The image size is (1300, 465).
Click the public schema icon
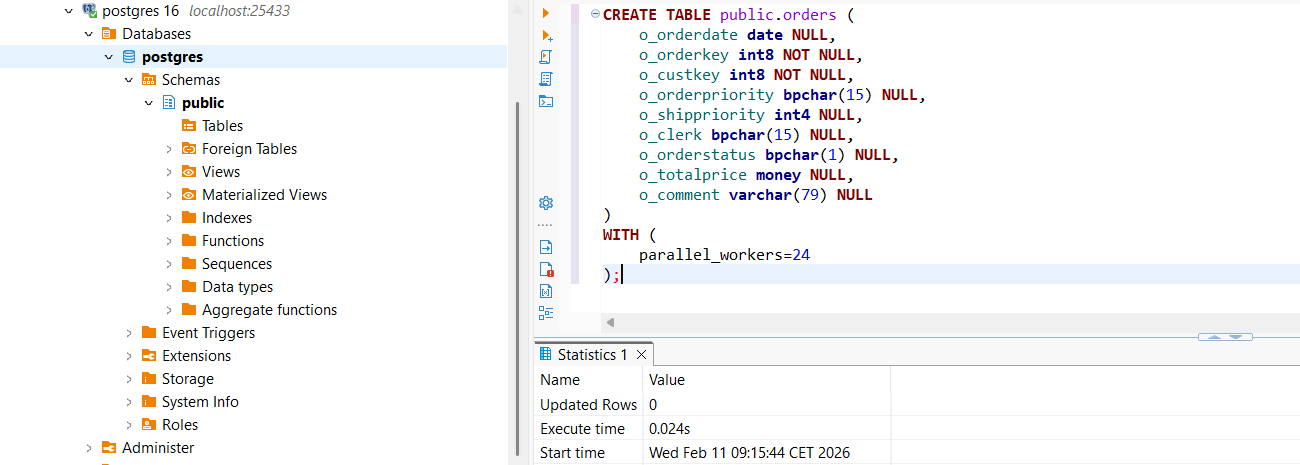click(x=169, y=103)
